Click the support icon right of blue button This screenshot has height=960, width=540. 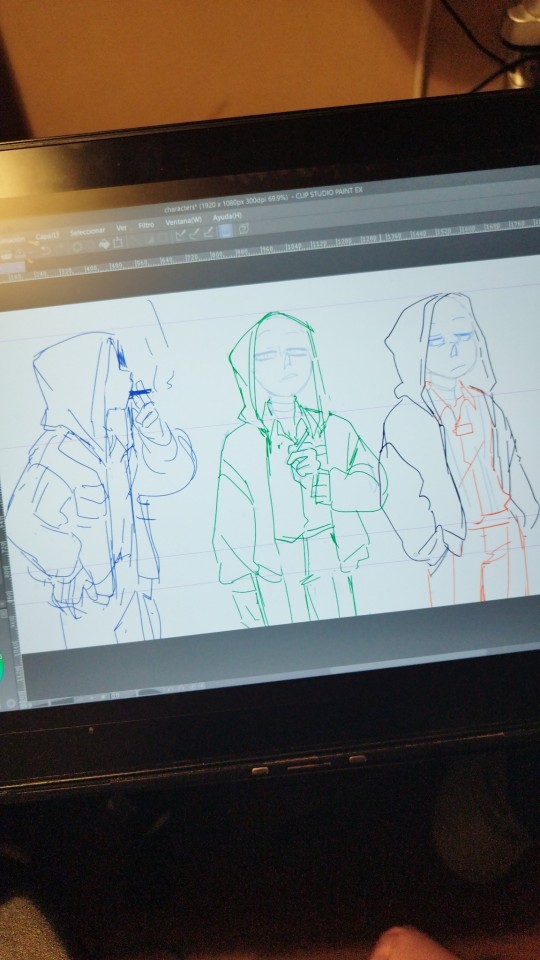click(x=243, y=229)
